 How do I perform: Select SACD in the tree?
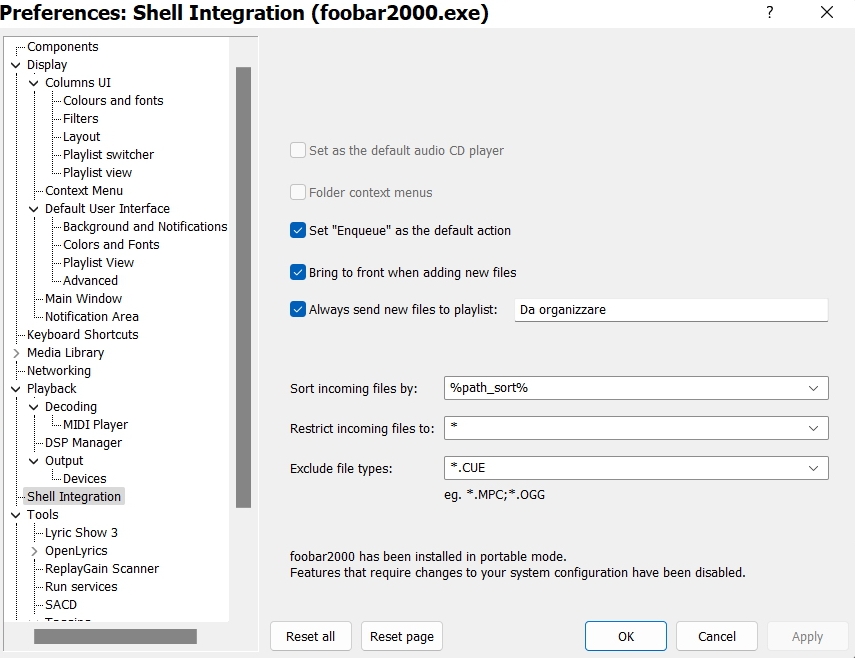[x=61, y=605]
